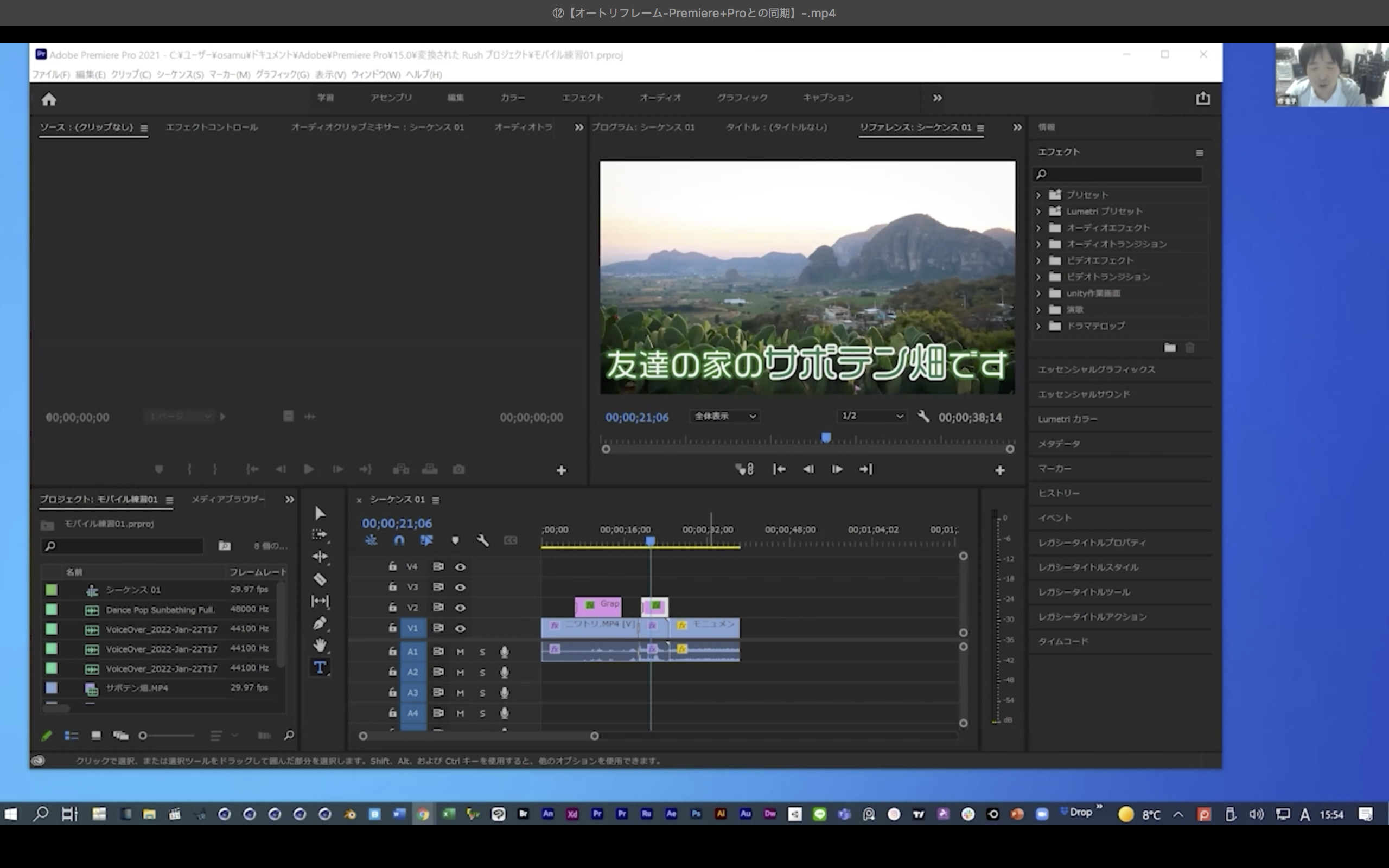Image resolution: width=1389 pixels, height=868 pixels.
Task: Select the Hand tool
Action: pyautogui.click(x=320, y=645)
